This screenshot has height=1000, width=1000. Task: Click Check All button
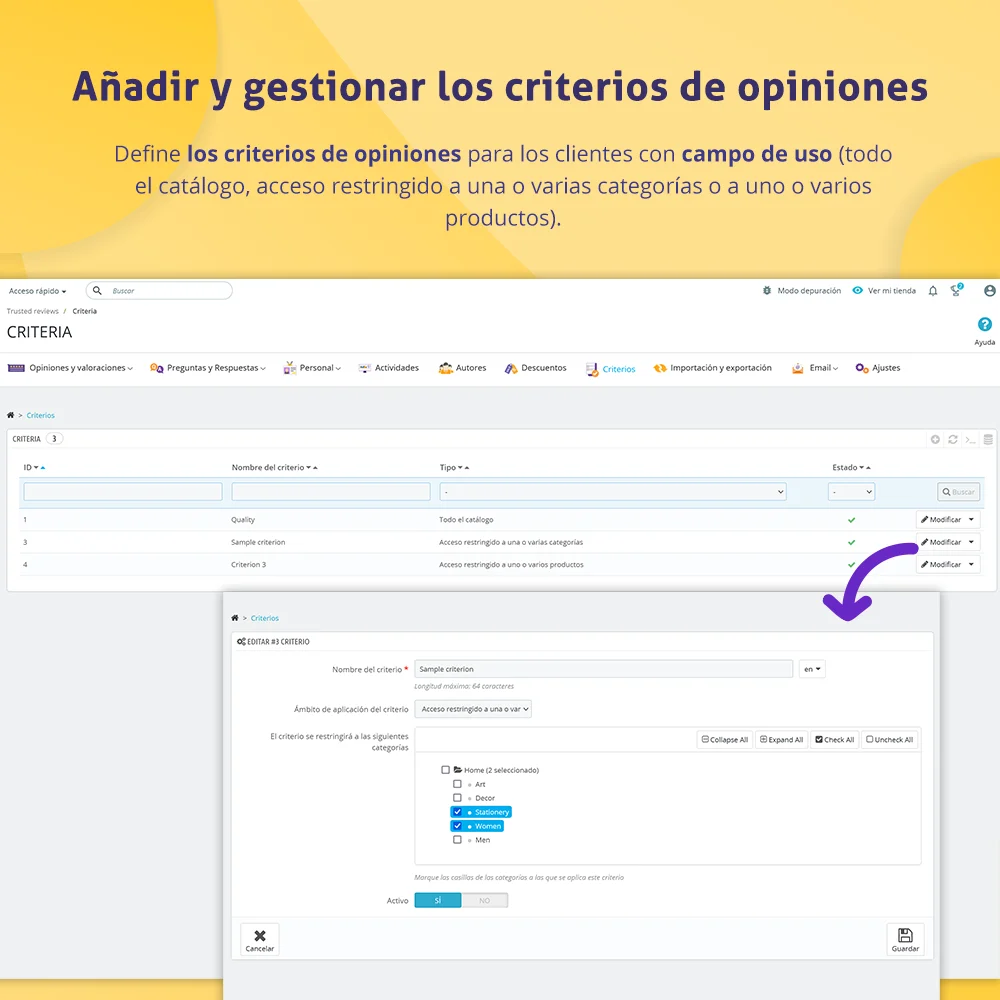pyautogui.click(x=835, y=740)
